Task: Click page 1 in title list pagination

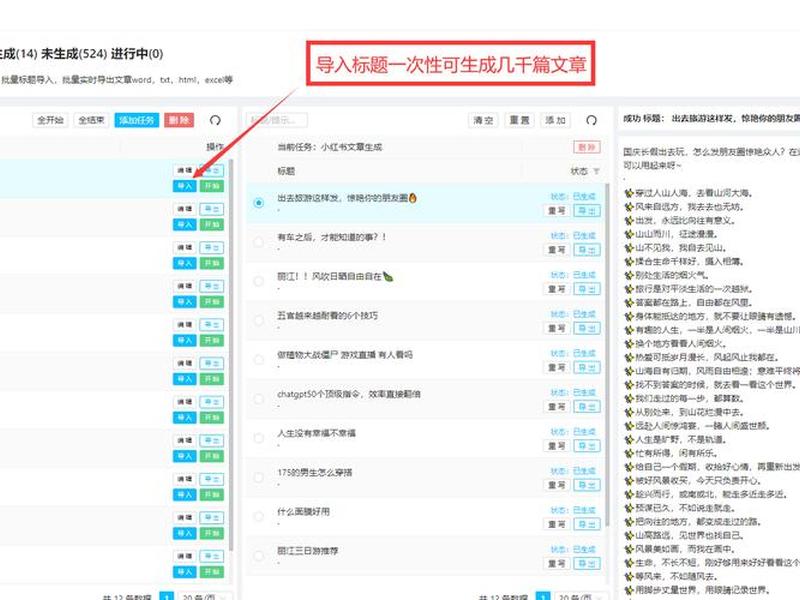Action: coord(543,596)
